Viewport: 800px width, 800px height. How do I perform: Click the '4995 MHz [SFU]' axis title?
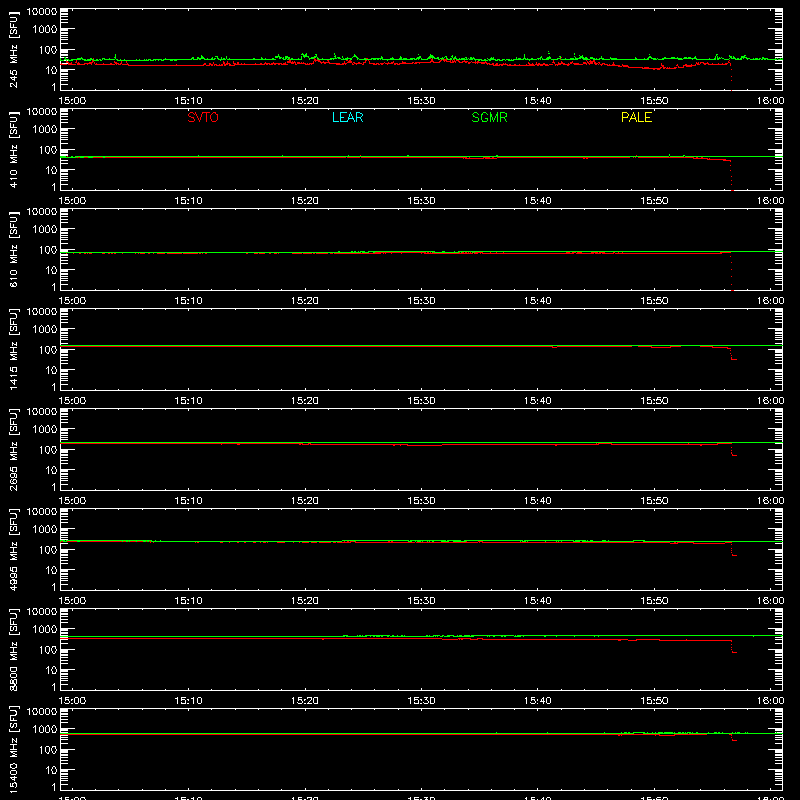click(x=13, y=550)
